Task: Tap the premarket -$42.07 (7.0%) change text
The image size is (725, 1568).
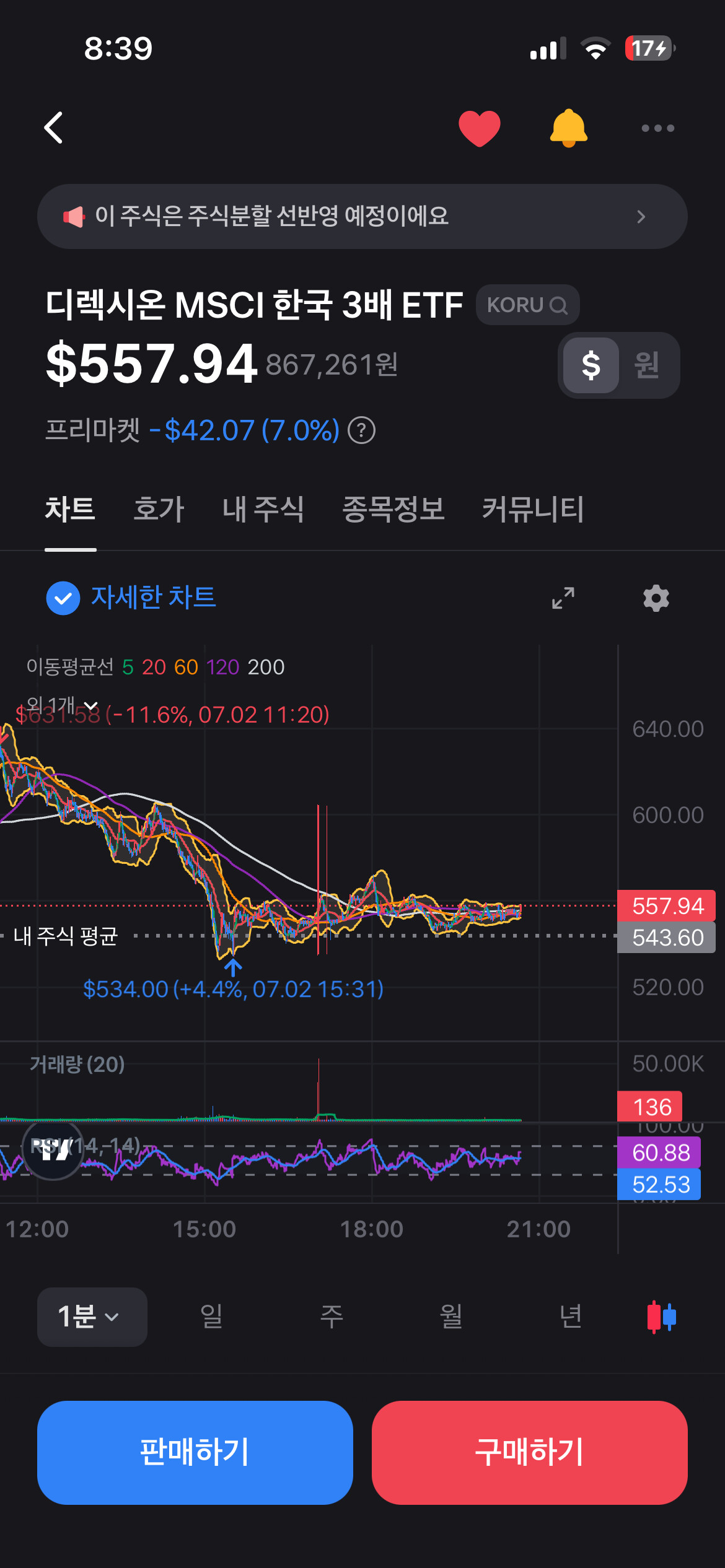Action: click(245, 430)
